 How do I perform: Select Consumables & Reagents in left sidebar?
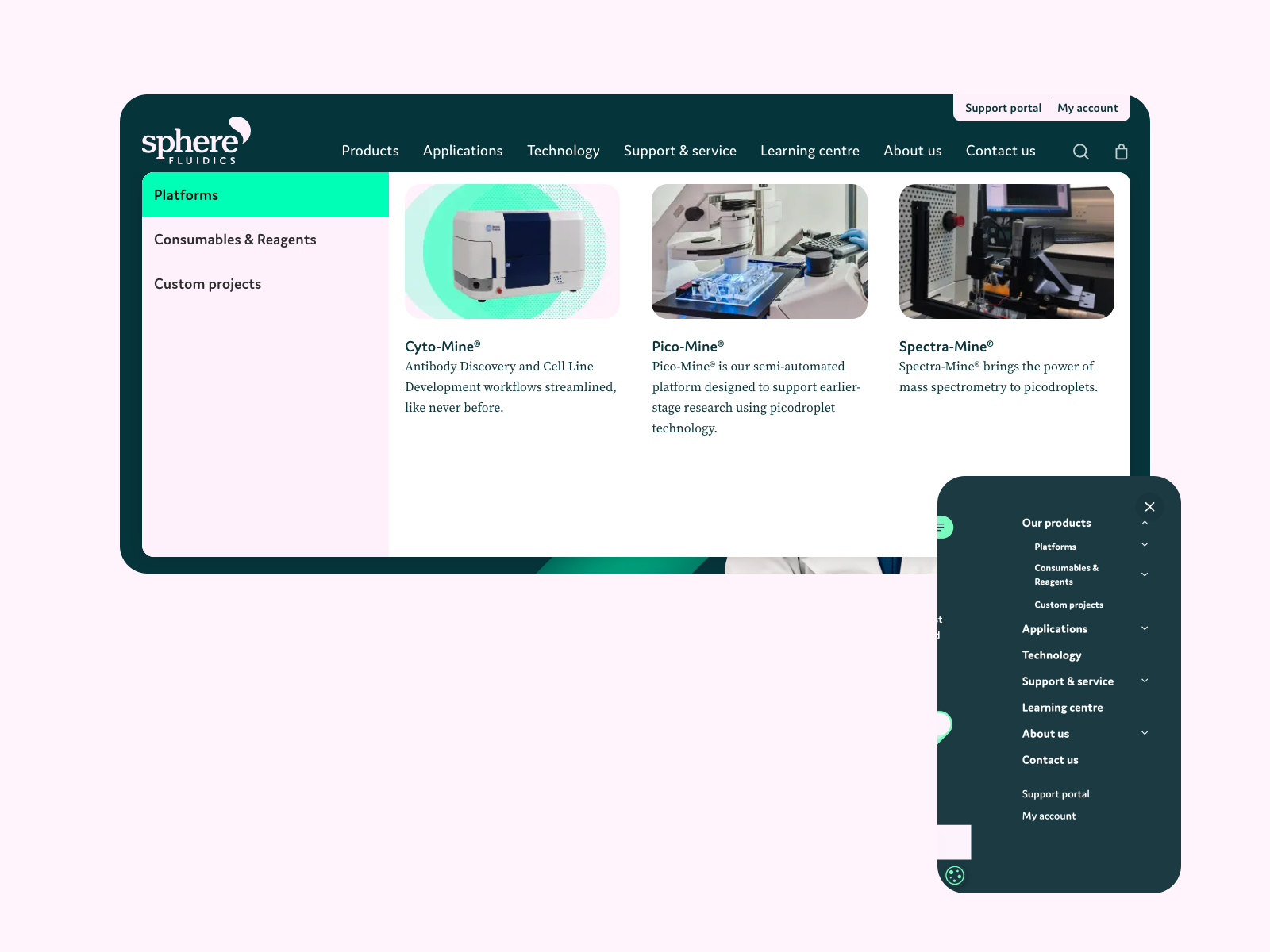pos(235,240)
